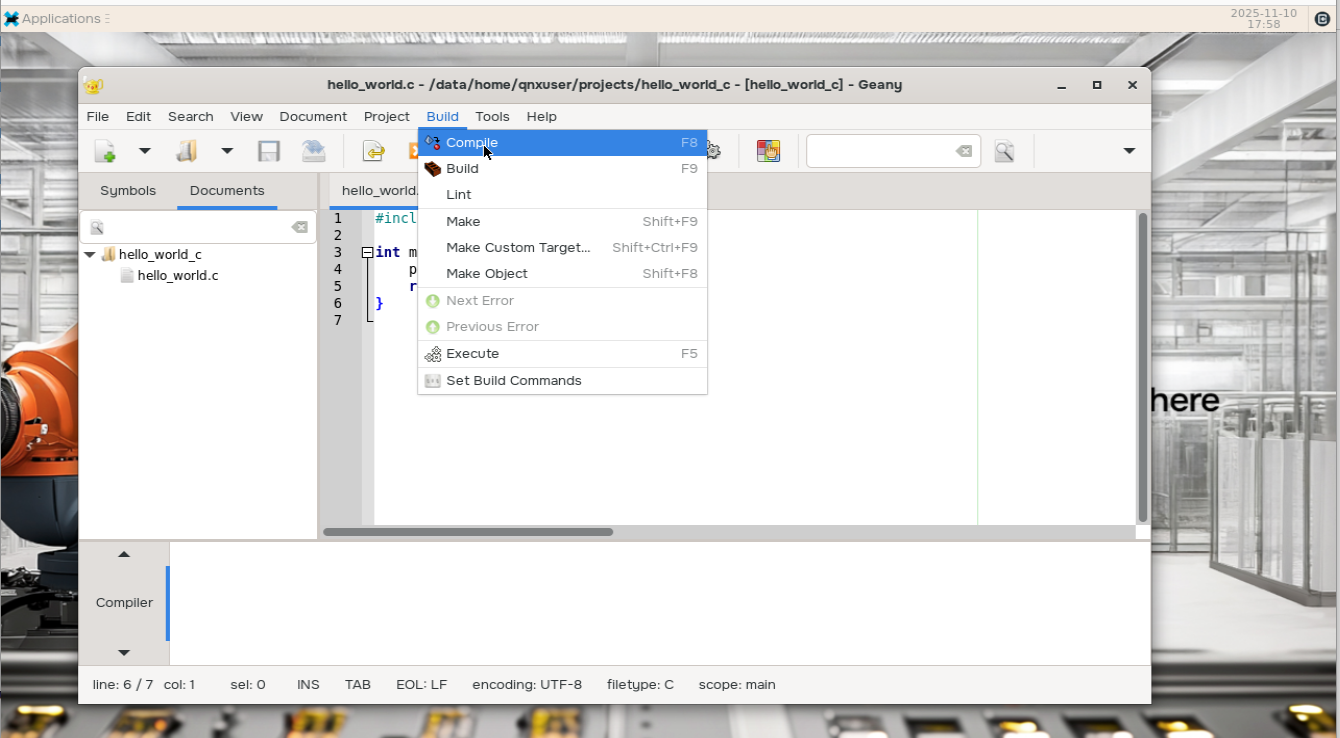Screen dimensions: 1340x738
Task: Switch to the Symbols sidebar tab
Action: click(128, 191)
